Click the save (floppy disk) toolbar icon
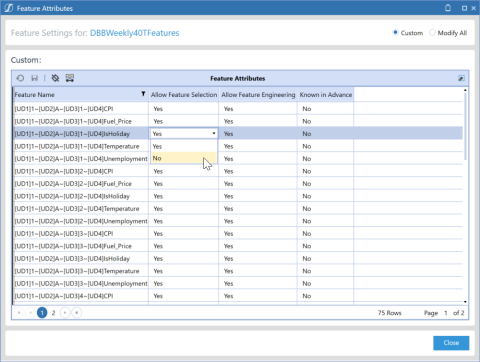The image size is (480, 362). click(x=34, y=78)
